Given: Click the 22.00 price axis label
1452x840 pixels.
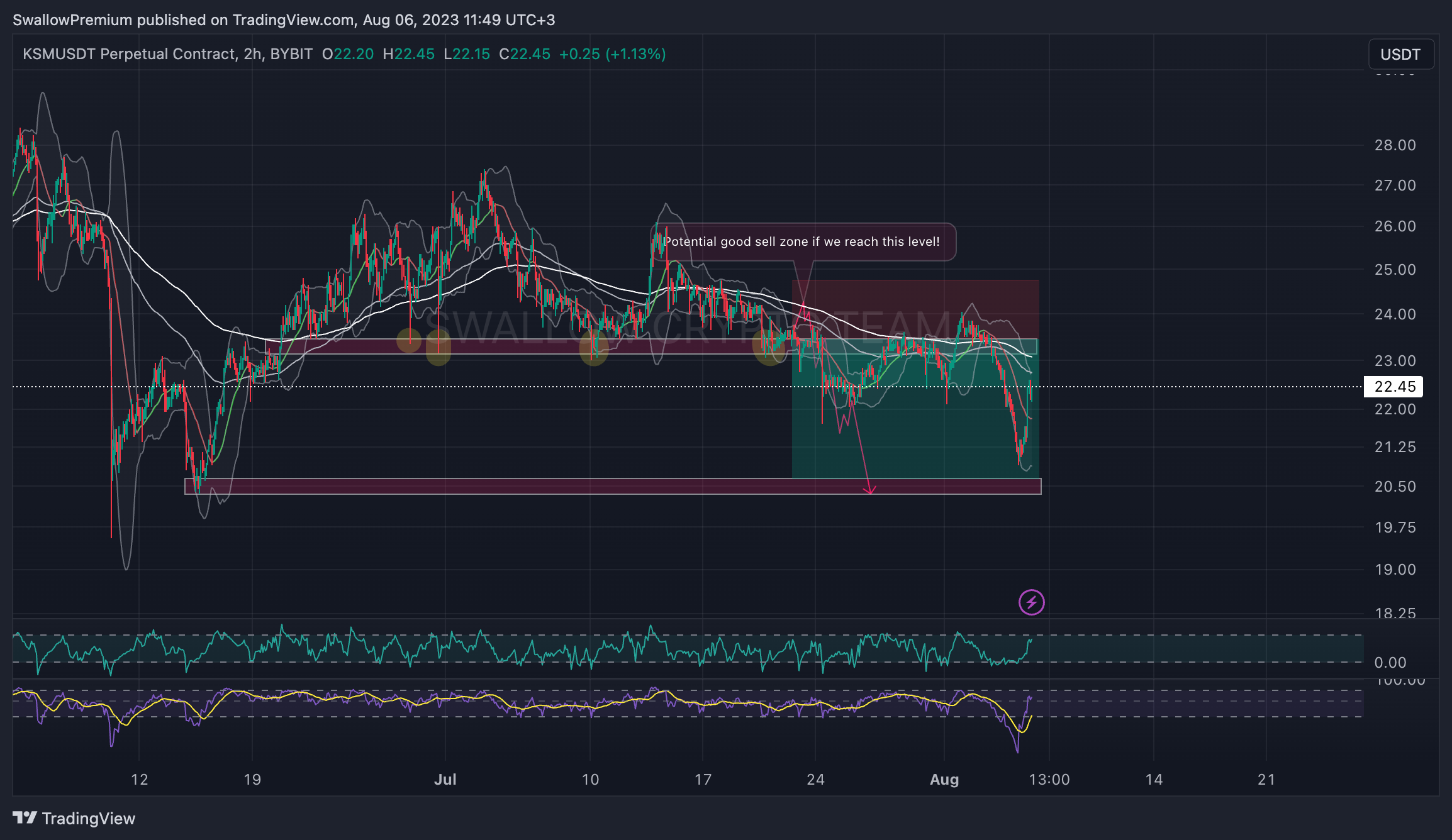Looking at the screenshot, I should [1395, 409].
